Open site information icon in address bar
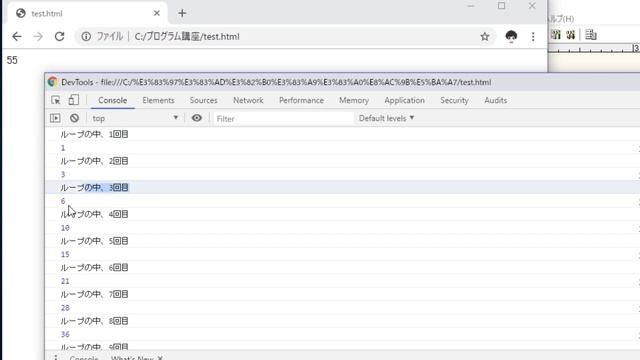 click(x=86, y=37)
